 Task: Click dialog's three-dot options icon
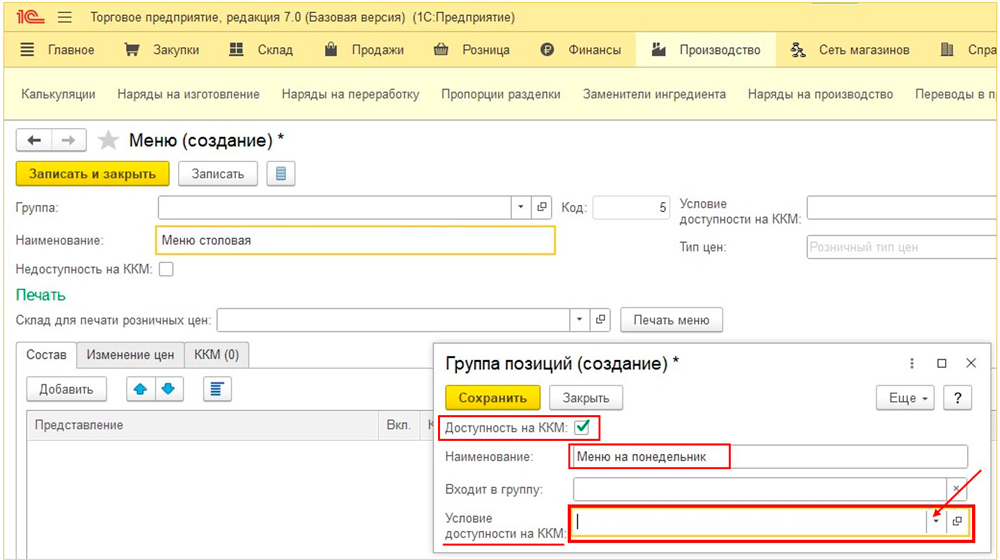click(912, 364)
